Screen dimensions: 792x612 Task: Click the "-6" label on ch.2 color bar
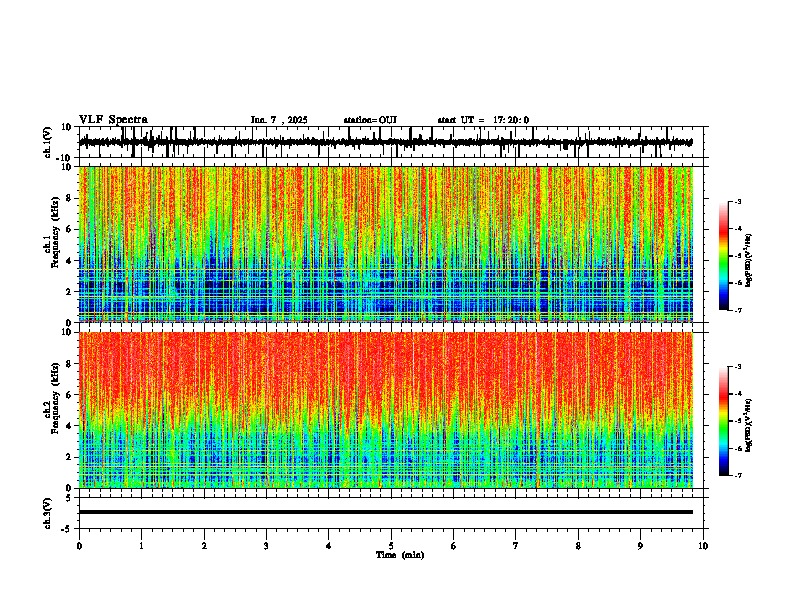click(738, 448)
